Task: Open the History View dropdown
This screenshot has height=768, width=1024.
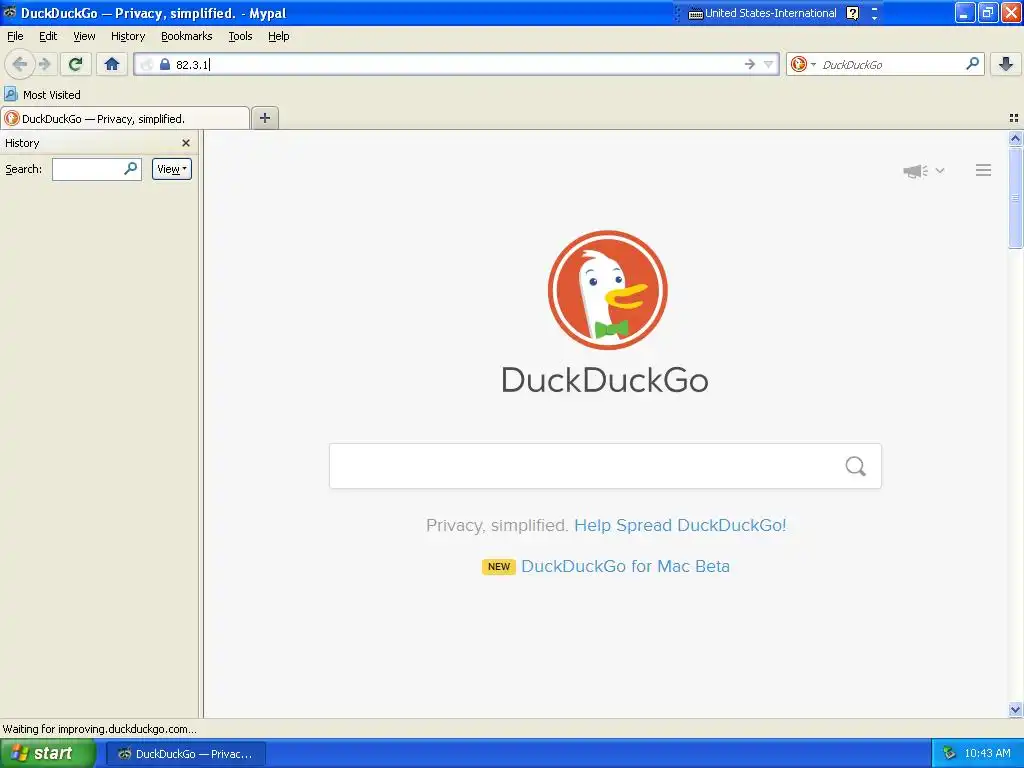Action: pyautogui.click(x=172, y=169)
